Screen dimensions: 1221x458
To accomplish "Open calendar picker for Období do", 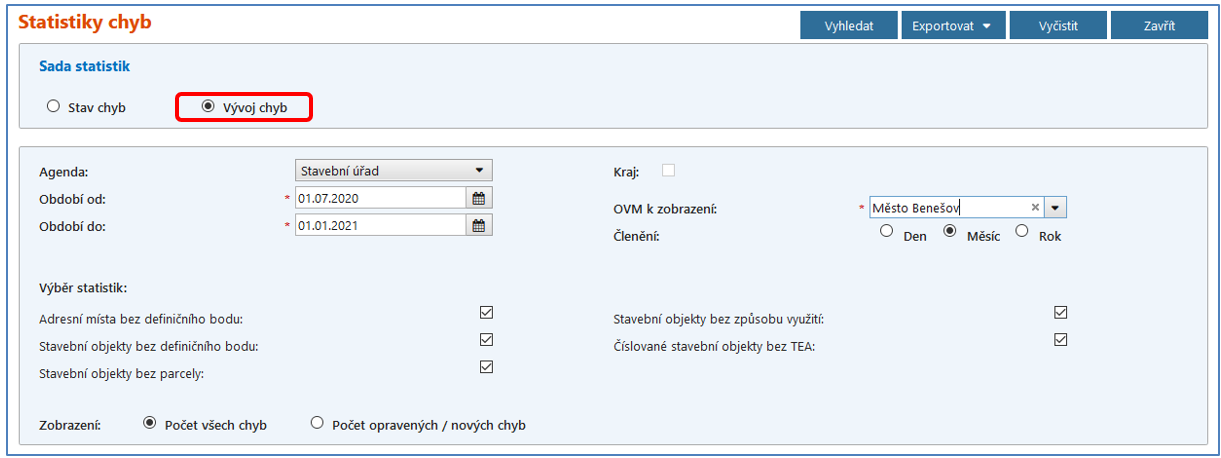I will point(479,226).
